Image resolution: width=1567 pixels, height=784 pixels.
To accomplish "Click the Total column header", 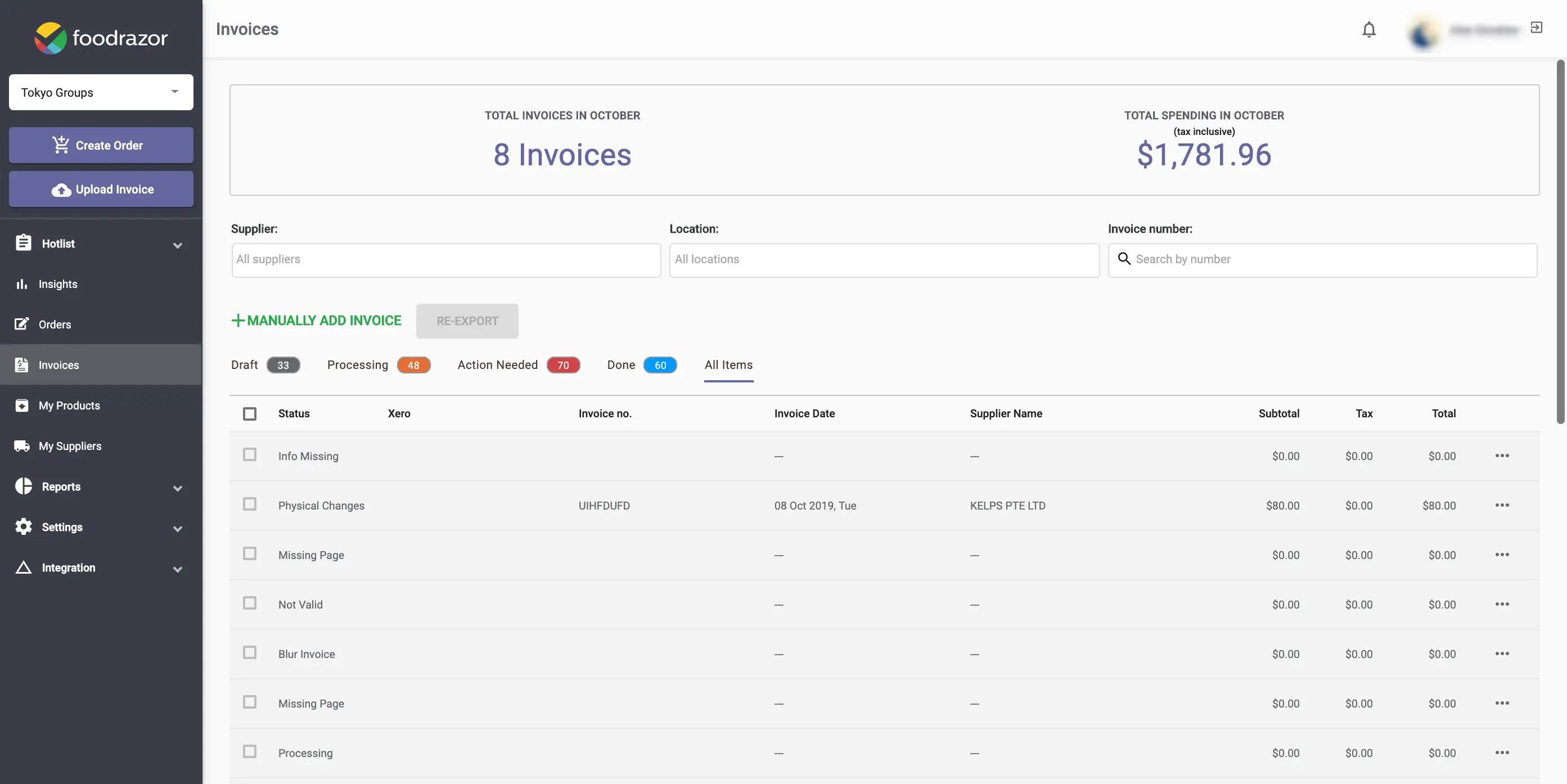I will tap(1443, 413).
